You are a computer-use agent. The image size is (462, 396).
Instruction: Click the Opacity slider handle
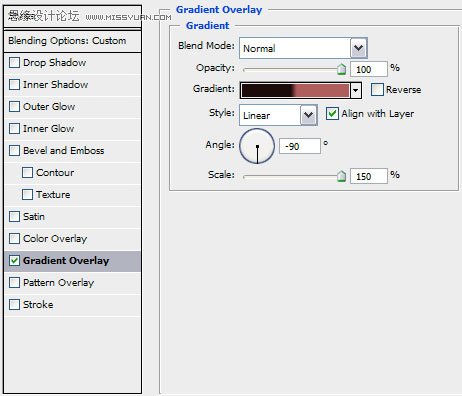(341, 69)
